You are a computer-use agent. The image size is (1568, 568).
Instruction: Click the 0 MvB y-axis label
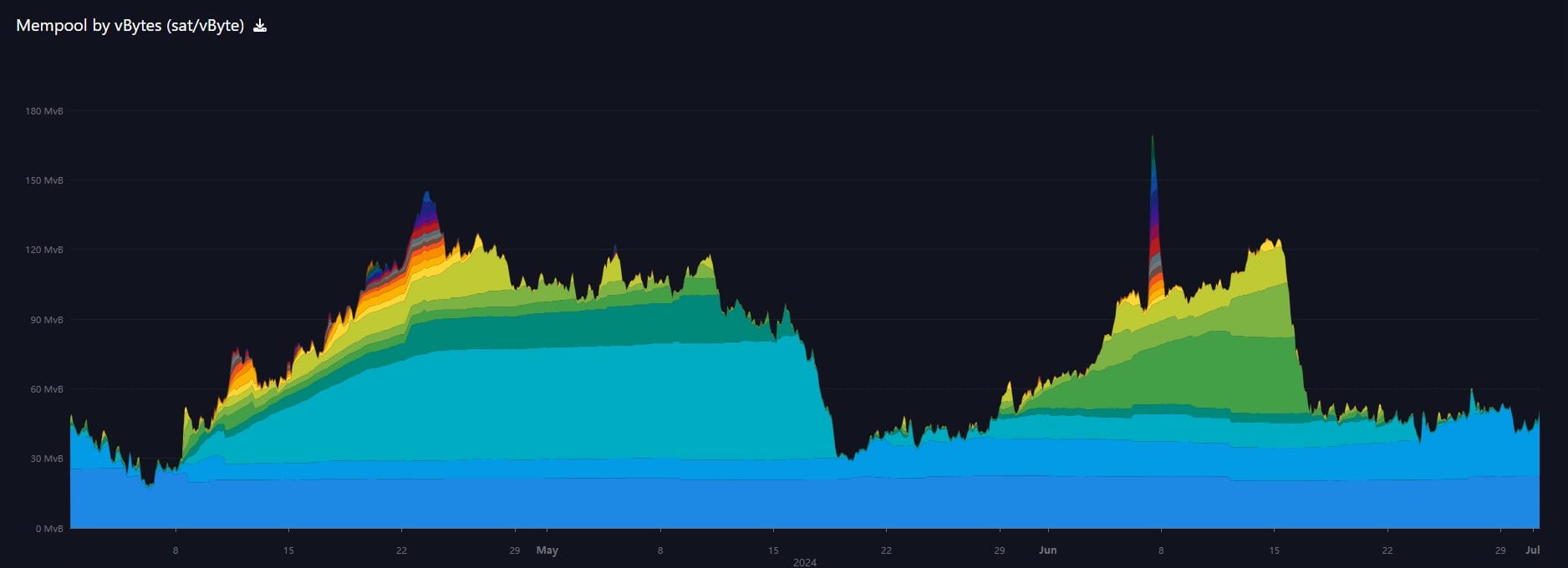[49, 529]
